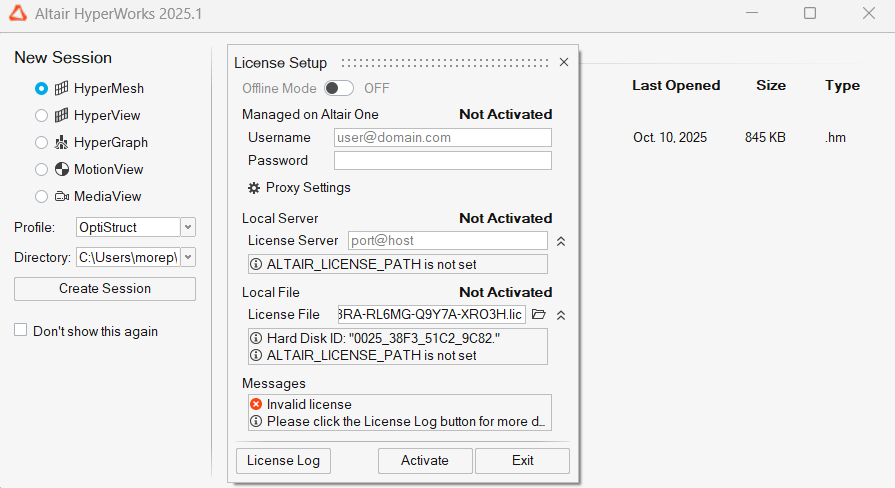Click the 845 KB size value
The height and width of the screenshot is (488, 895).
765,138
